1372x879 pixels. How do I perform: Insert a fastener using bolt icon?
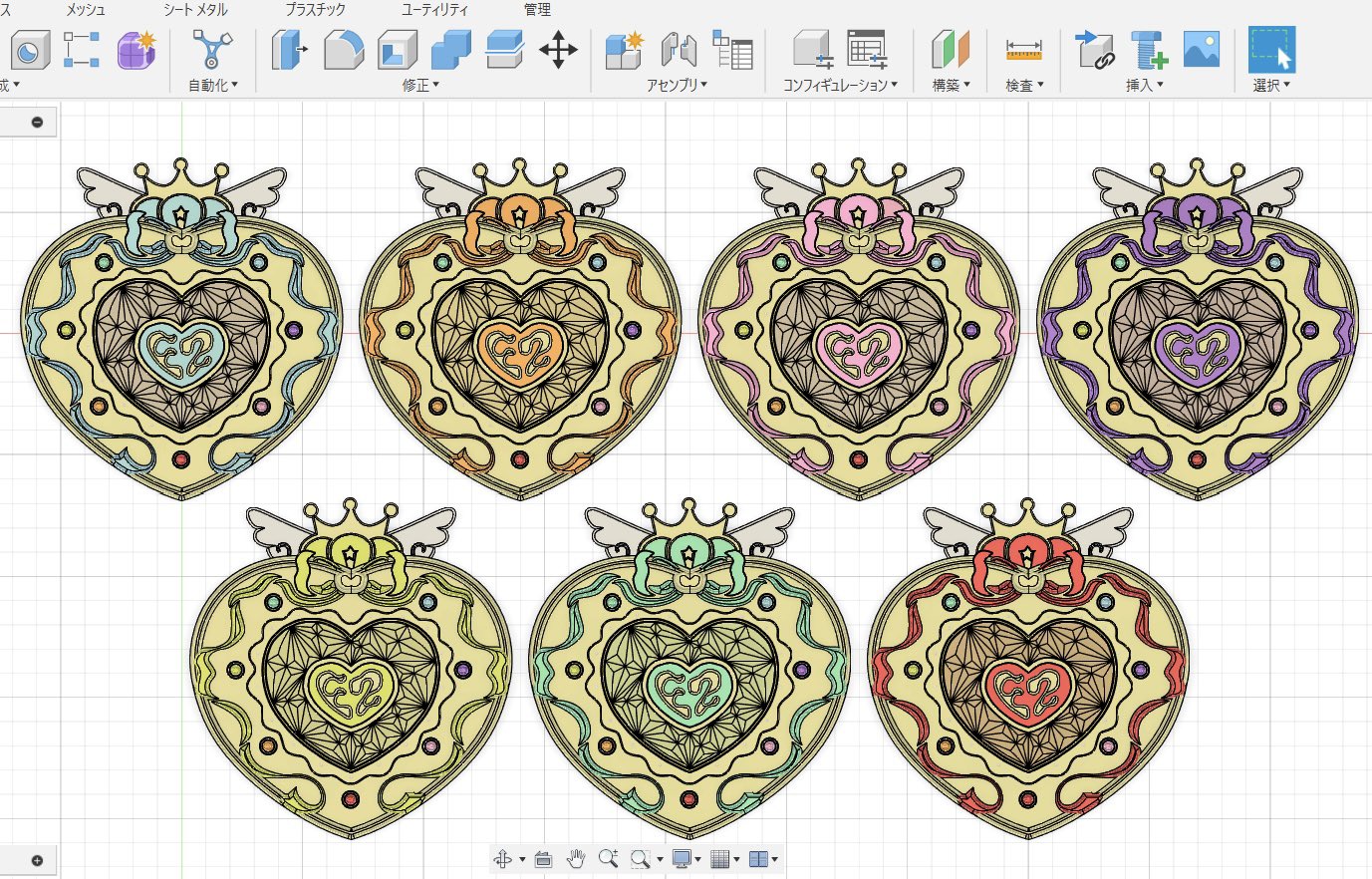tap(1148, 49)
